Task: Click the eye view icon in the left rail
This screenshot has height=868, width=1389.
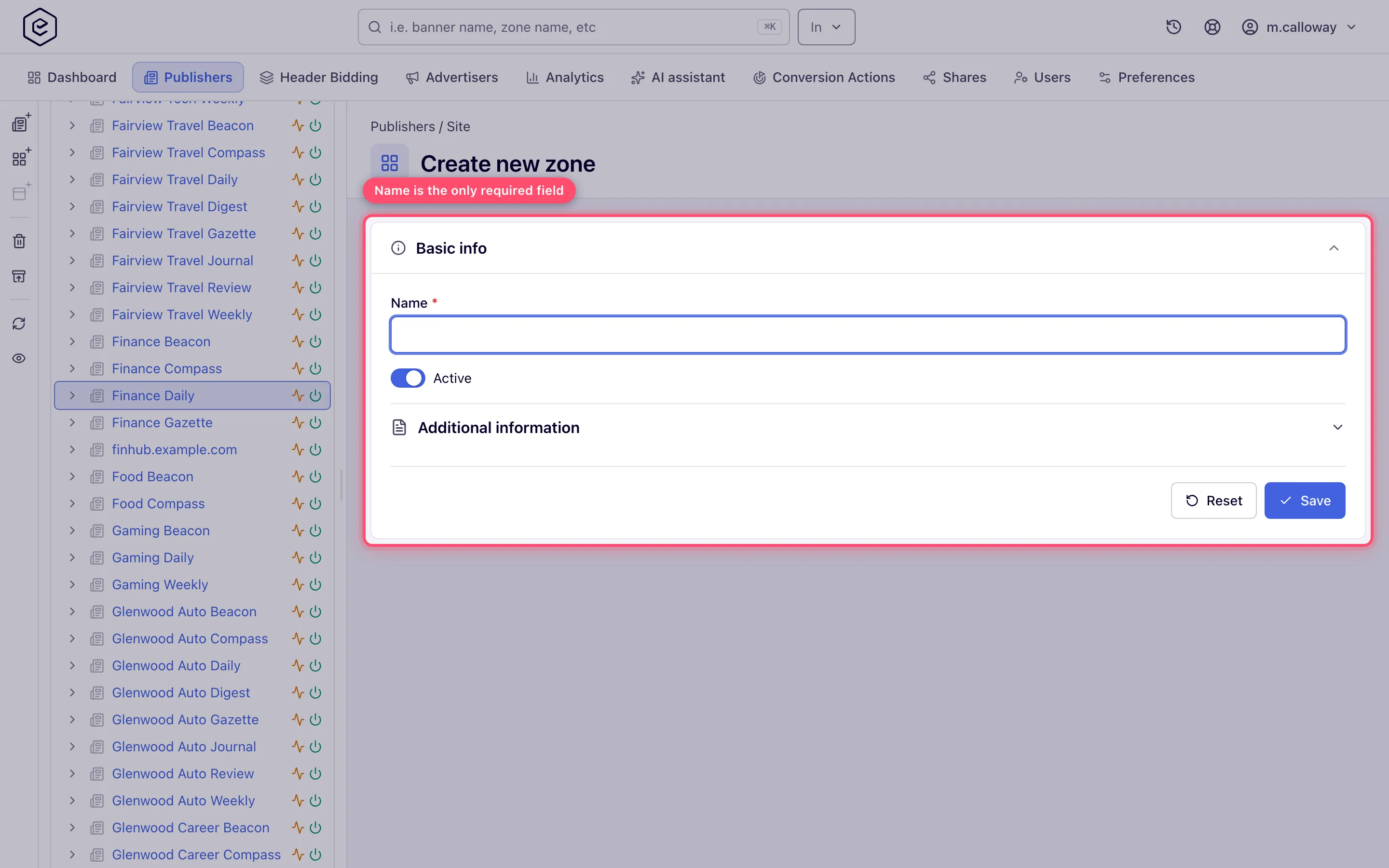Action: tap(19, 358)
